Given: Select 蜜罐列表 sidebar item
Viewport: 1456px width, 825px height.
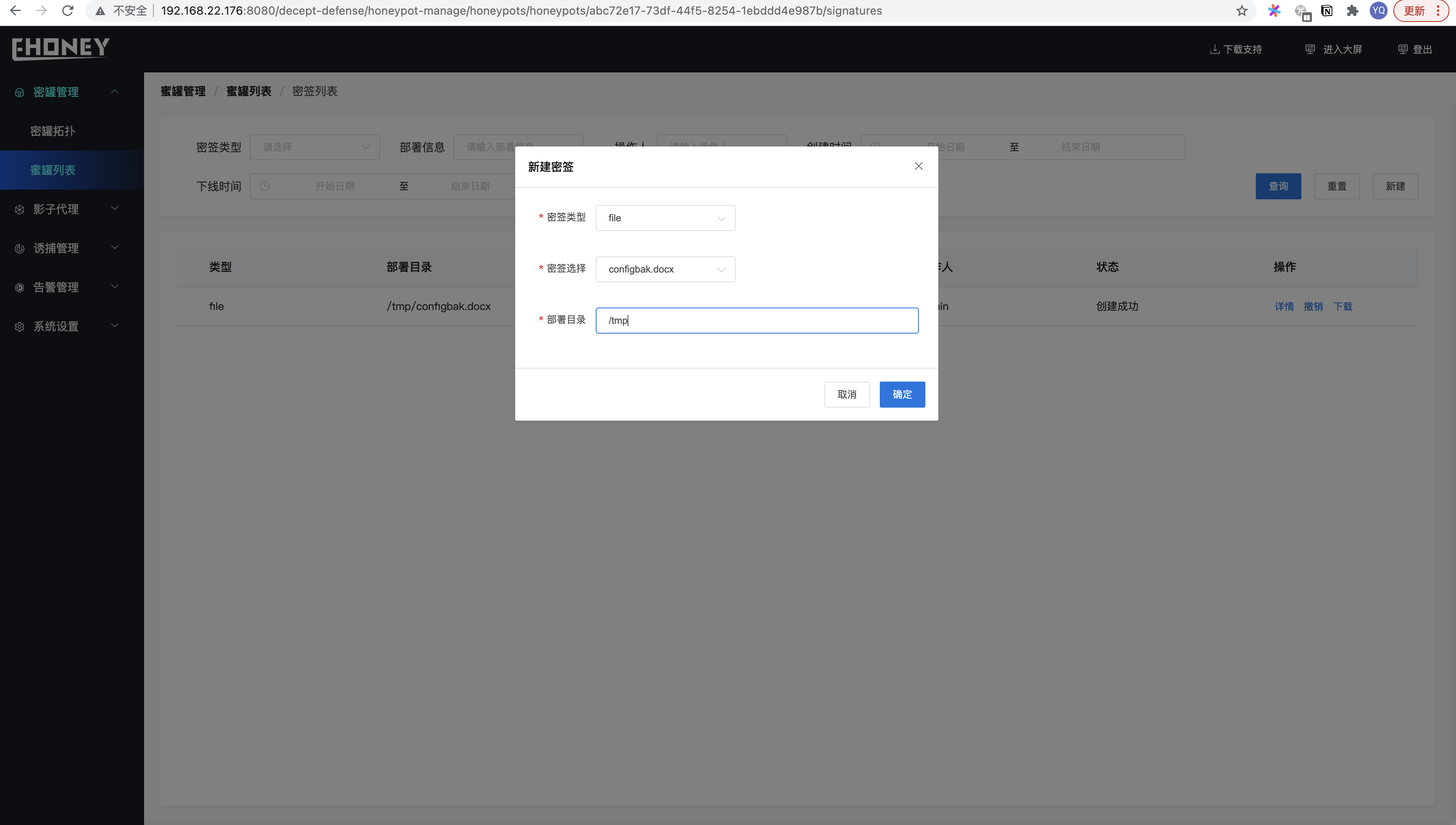Looking at the screenshot, I should click(x=72, y=170).
